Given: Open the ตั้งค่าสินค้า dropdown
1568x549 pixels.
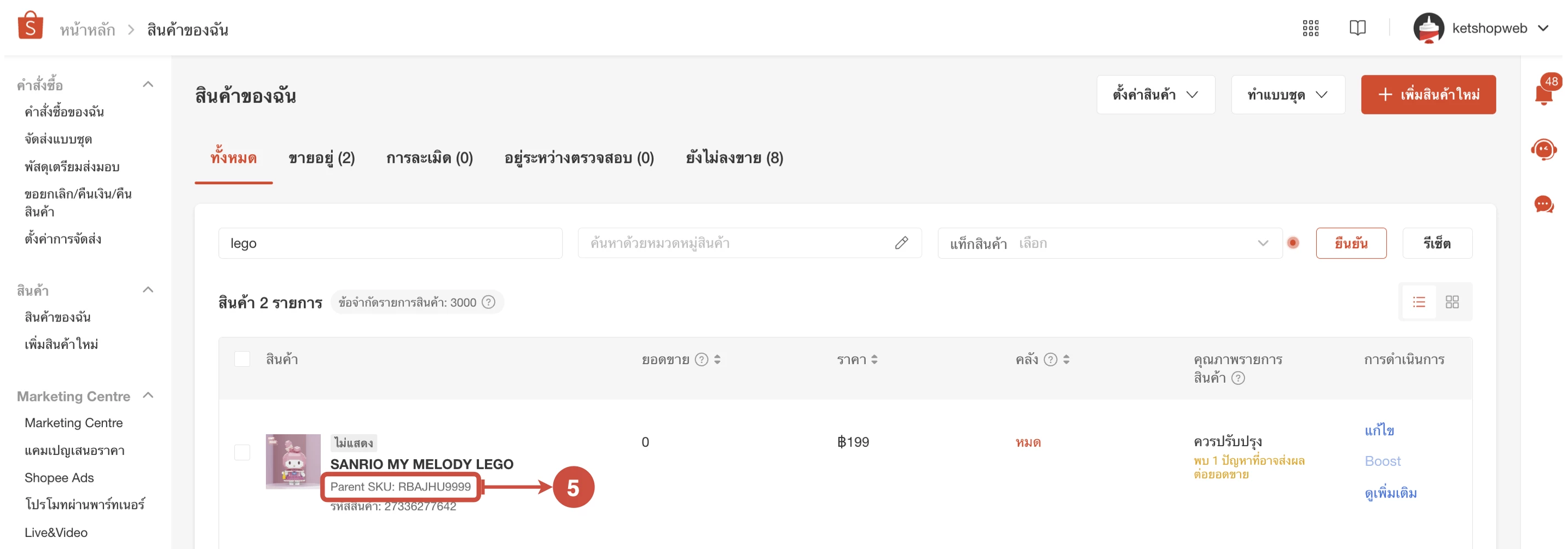Looking at the screenshot, I should coord(1155,94).
